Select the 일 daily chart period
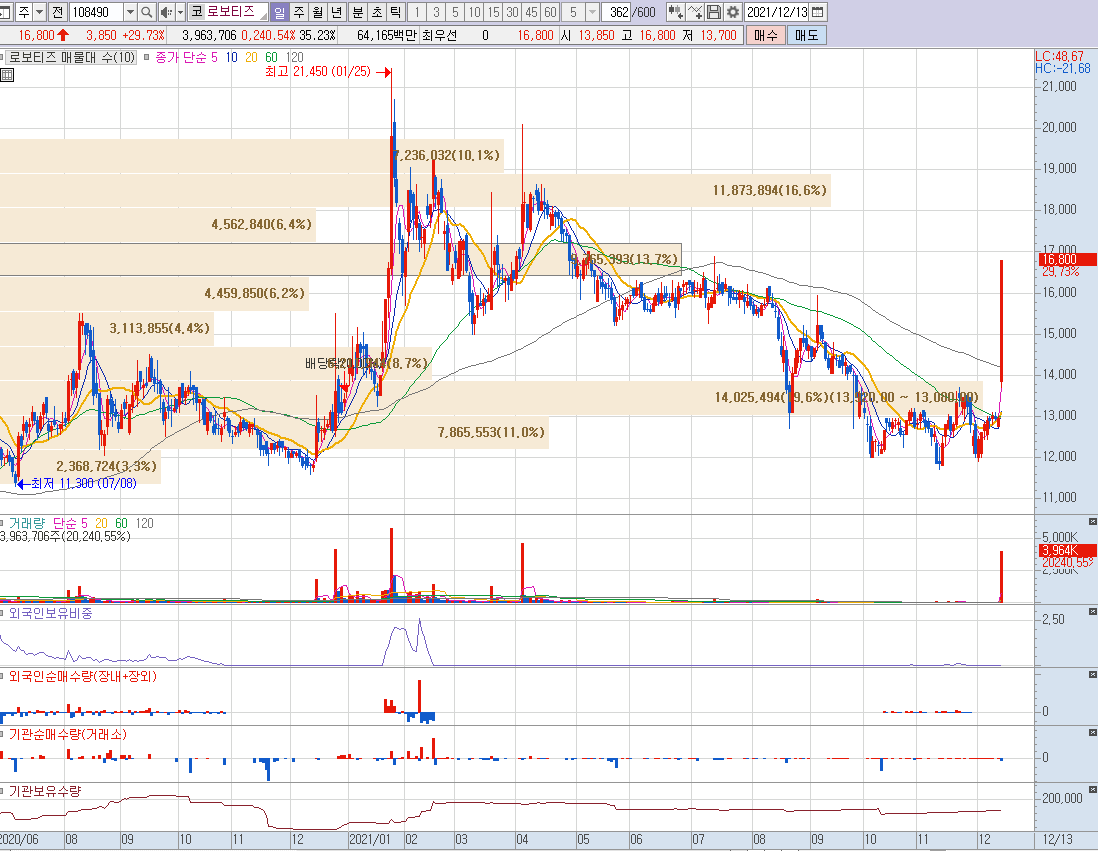 point(279,12)
